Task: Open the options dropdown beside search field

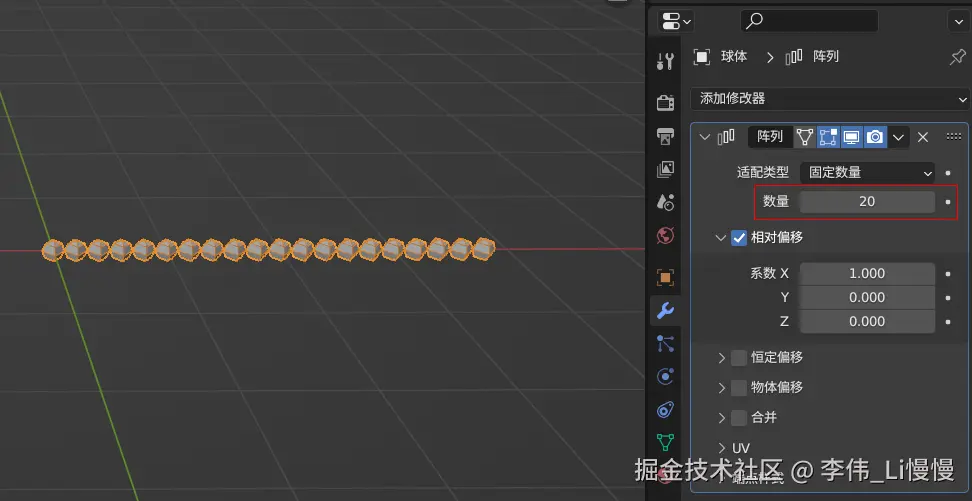Action: click(x=957, y=21)
